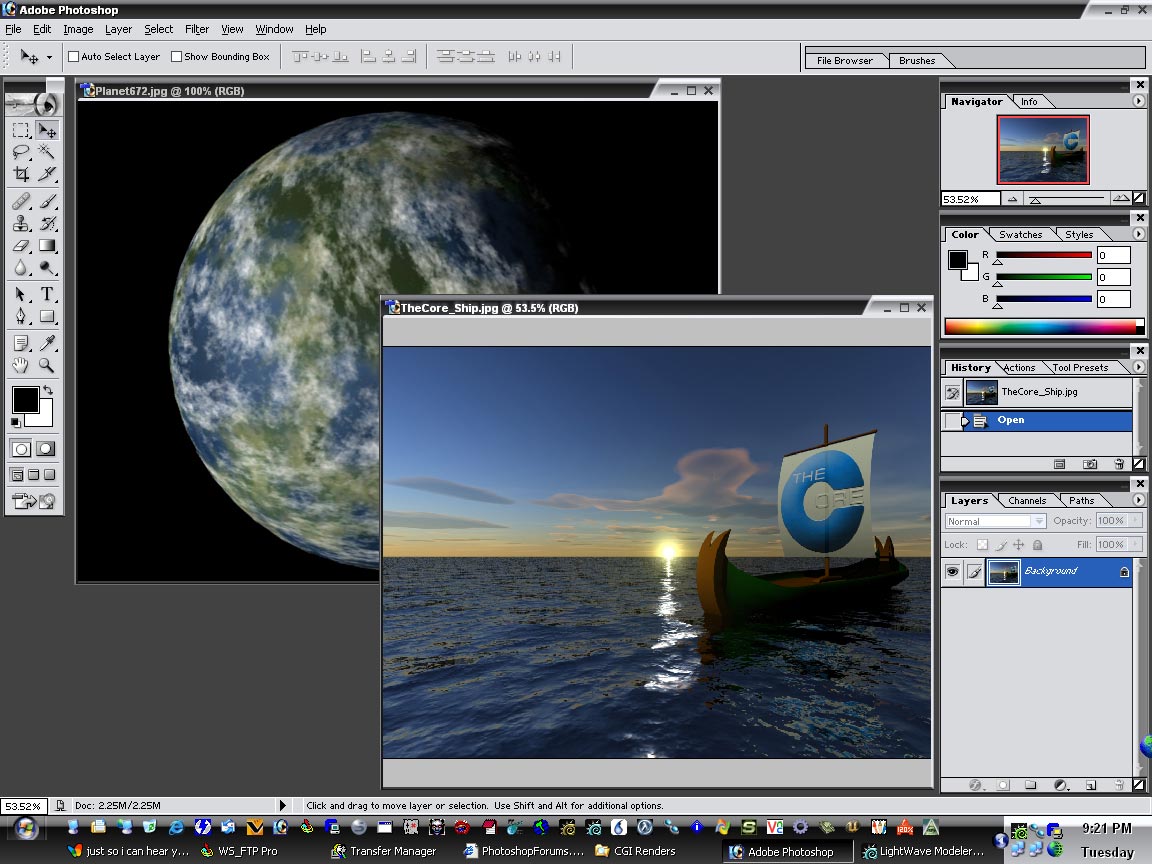Create new snapshot in History panel
This screenshot has height=864, width=1152.
coord(1090,464)
